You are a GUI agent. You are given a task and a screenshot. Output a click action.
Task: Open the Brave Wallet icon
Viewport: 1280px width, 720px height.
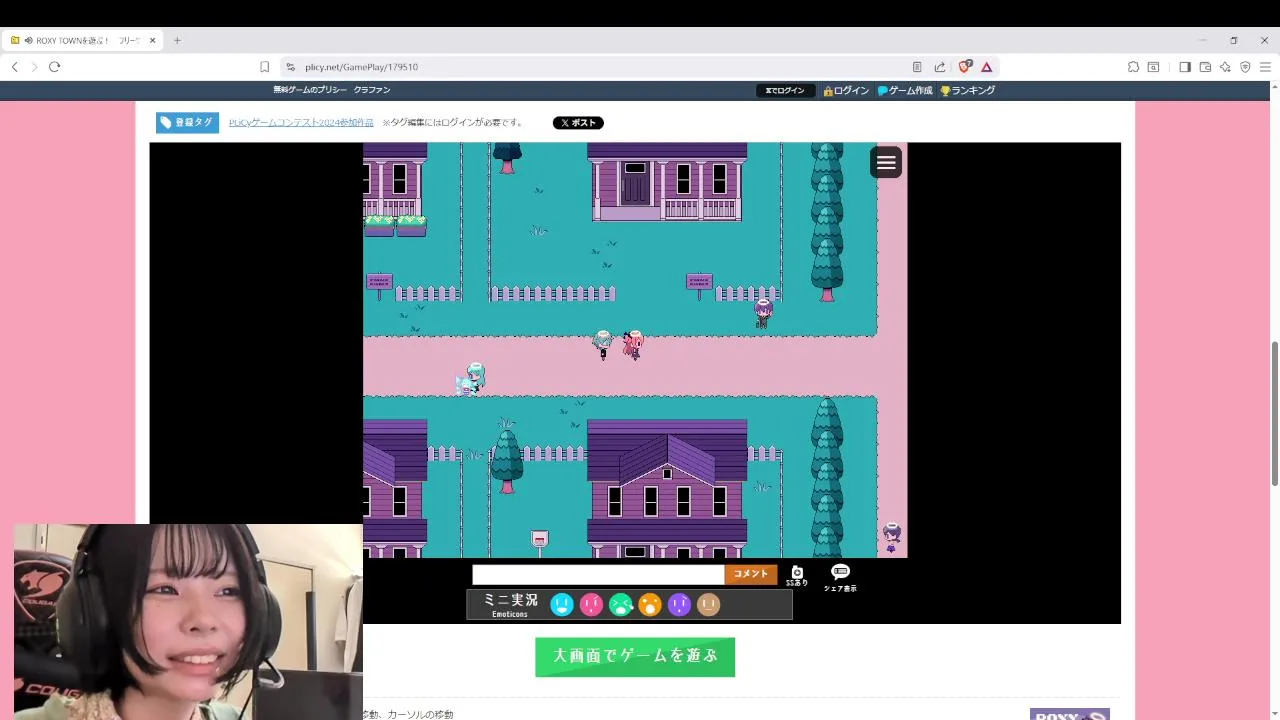(x=1205, y=67)
